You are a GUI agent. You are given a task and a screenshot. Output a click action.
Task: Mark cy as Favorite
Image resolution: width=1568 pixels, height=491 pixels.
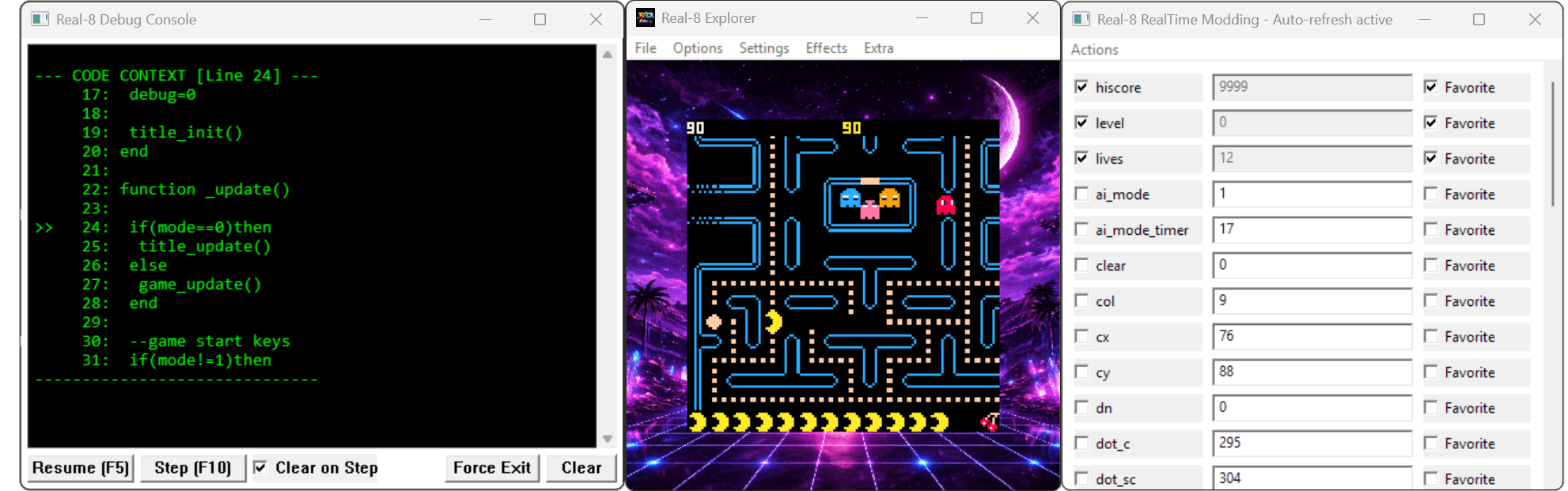[x=1430, y=372]
